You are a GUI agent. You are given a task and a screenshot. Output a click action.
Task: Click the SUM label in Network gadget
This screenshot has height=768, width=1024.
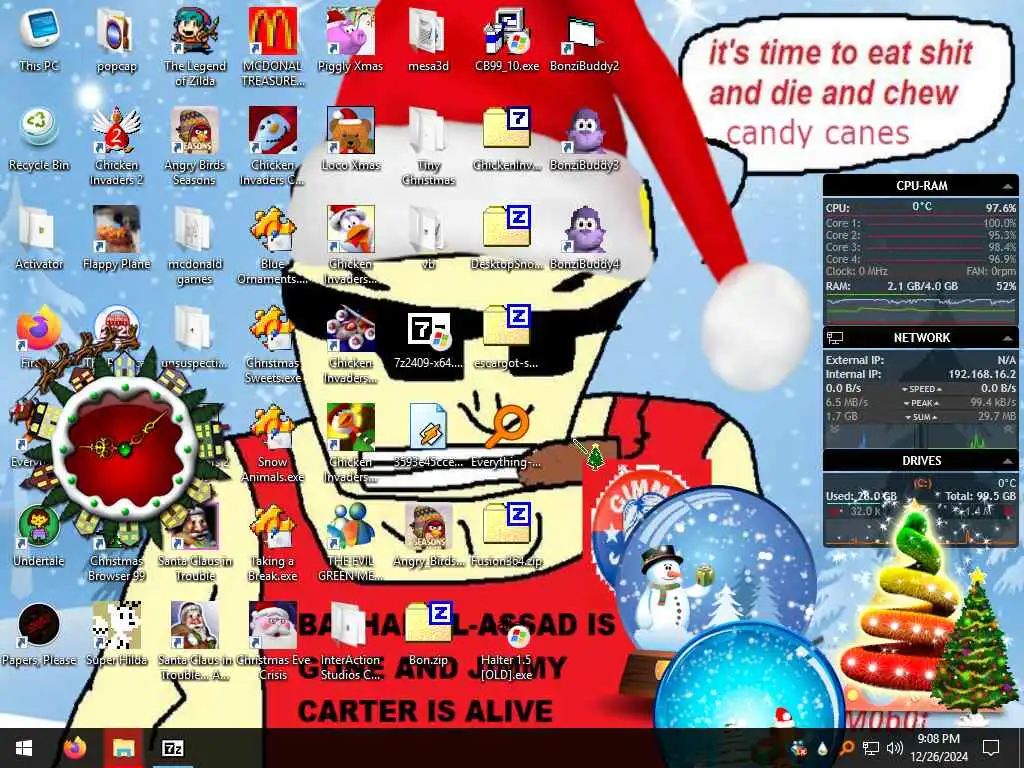click(x=921, y=417)
